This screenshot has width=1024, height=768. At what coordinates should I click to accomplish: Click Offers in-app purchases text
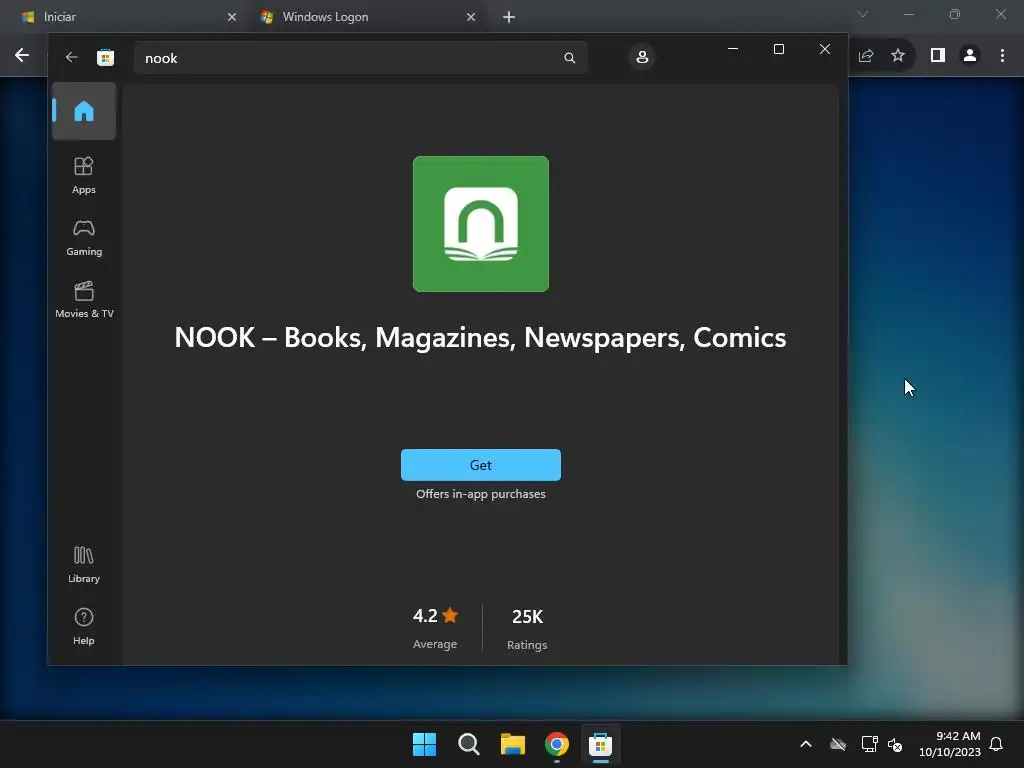pos(481,494)
